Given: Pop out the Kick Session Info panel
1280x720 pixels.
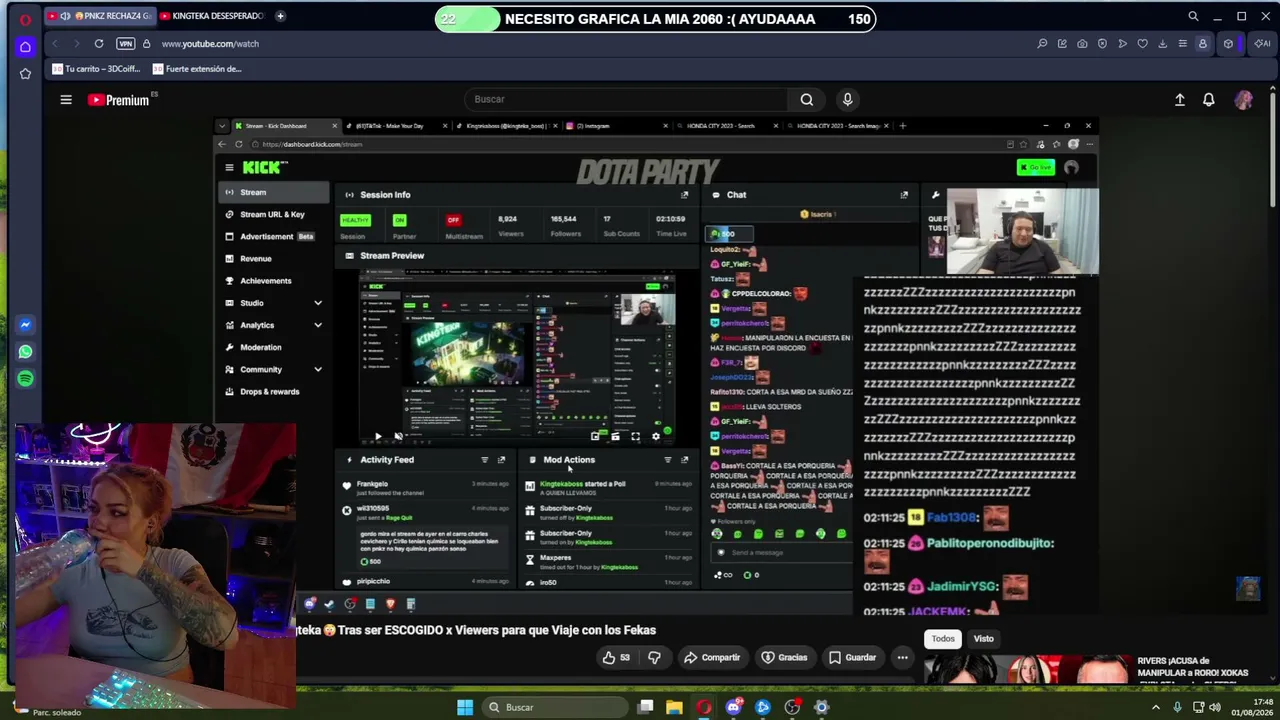Looking at the screenshot, I should (x=684, y=195).
